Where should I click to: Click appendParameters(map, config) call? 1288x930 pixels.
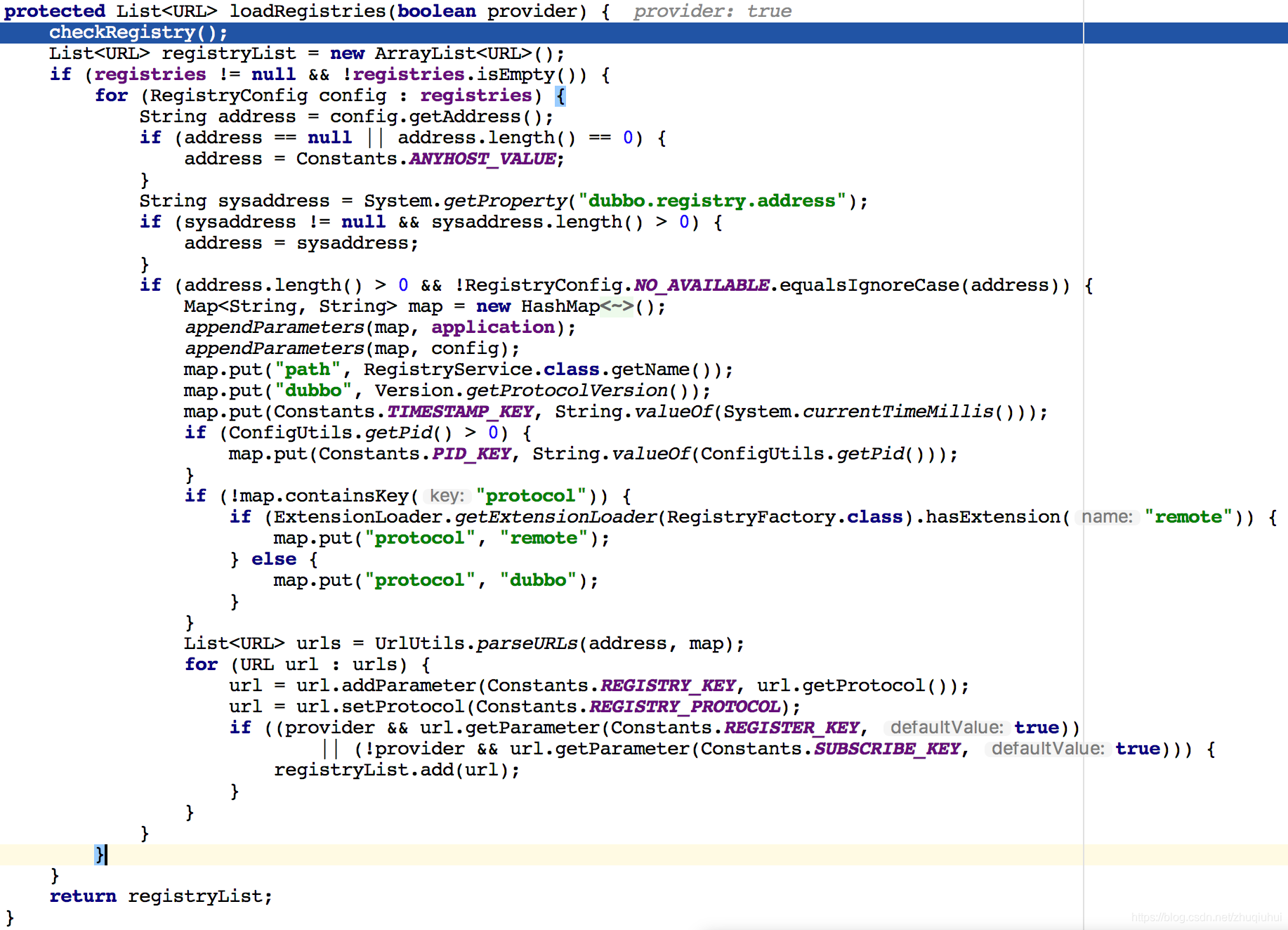tap(352, 348)
